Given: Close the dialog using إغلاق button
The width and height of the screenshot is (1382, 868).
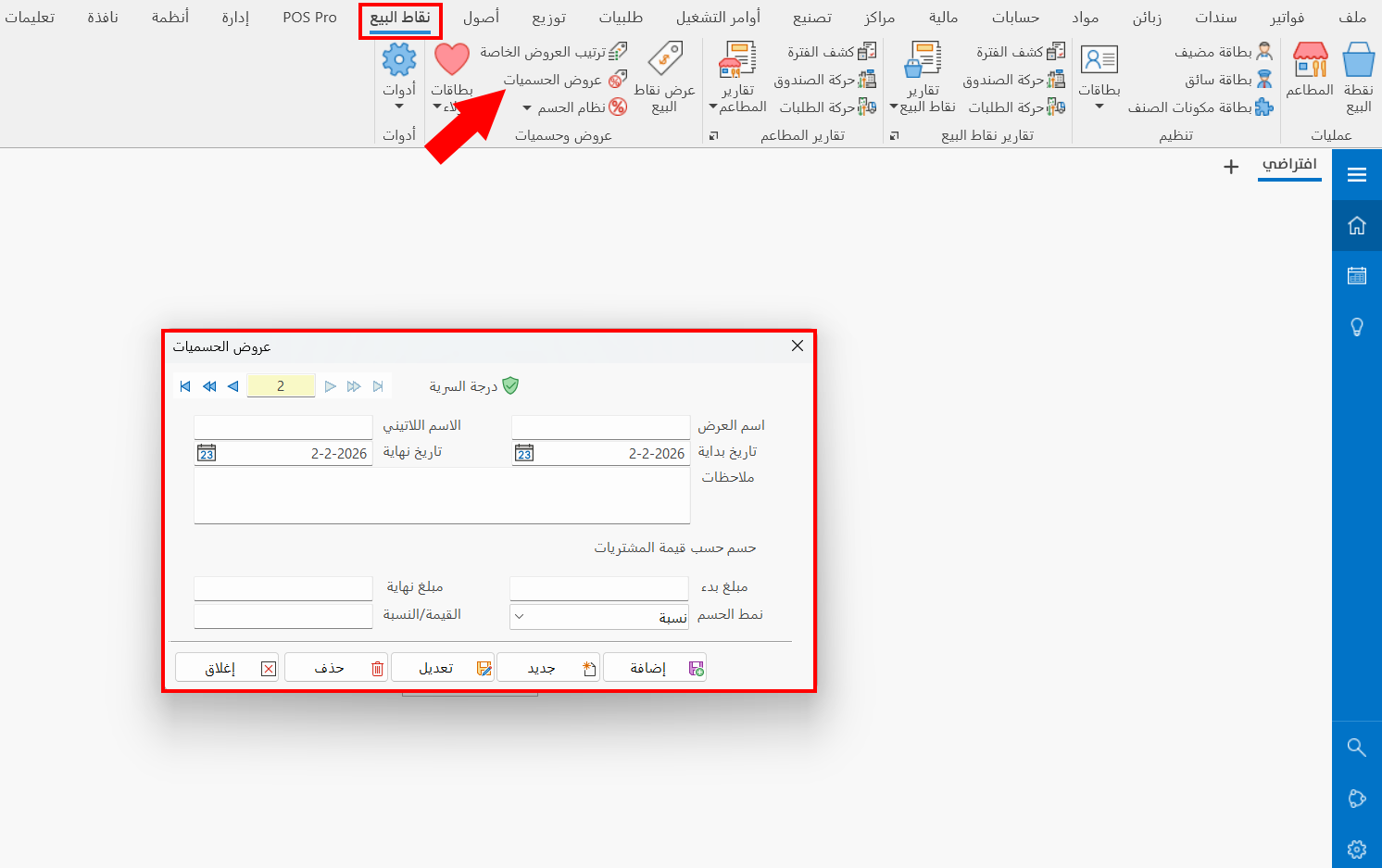Looking at the screenshot, I should pyautogui.click(x=226, y=666).
